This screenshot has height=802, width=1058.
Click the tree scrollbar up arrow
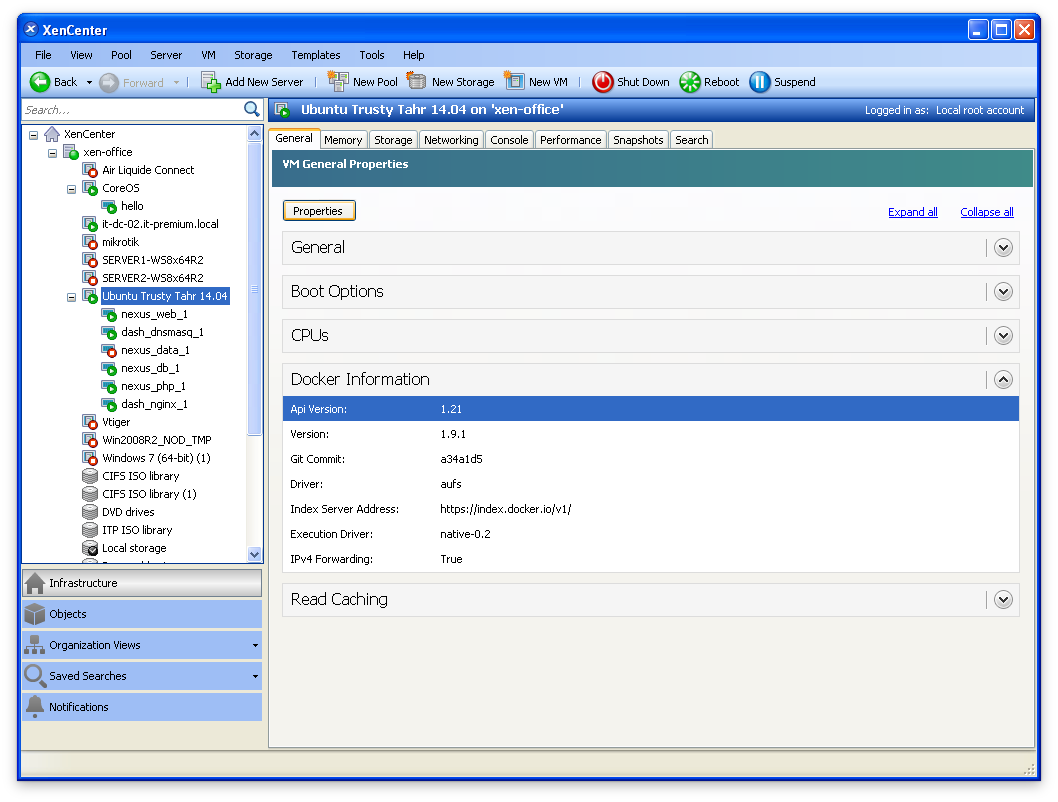[254, 134]
